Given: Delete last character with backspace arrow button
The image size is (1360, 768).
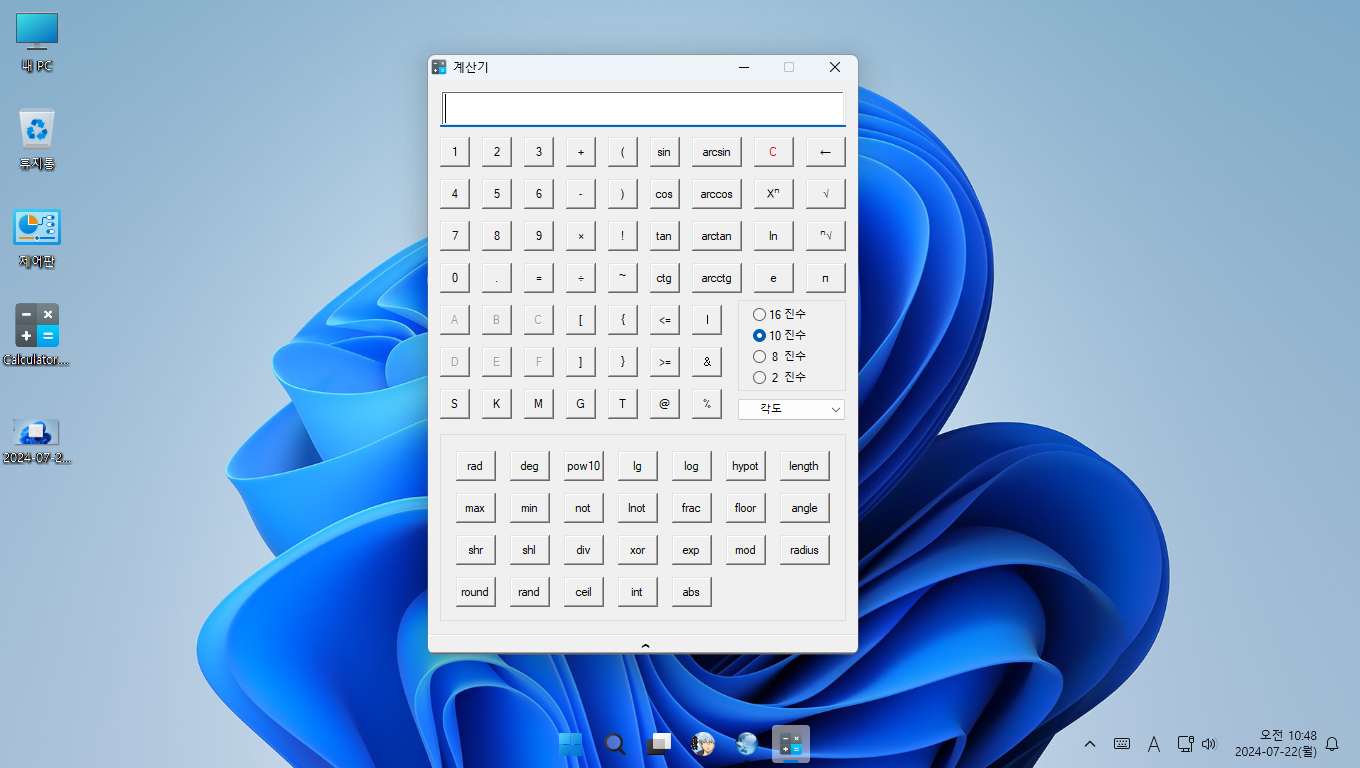Looking at the screenshot, I should tap(825, 152).
